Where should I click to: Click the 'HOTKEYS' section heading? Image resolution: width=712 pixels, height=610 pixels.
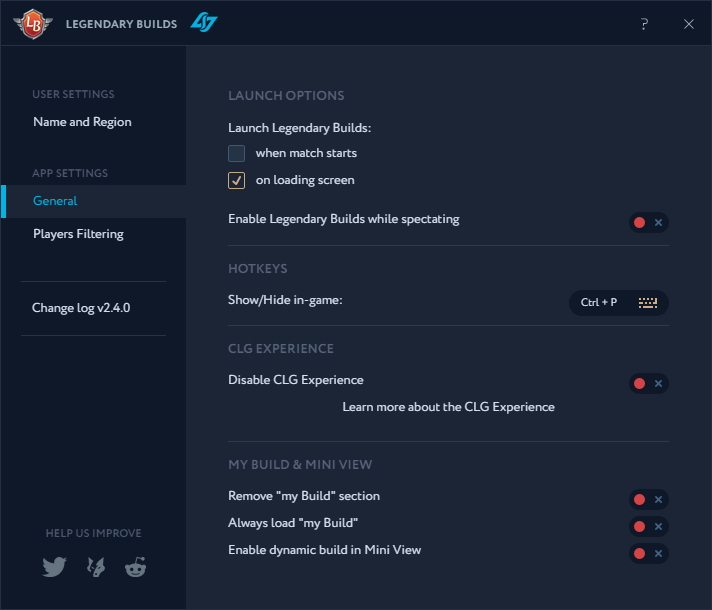click(x=257, y=269)
